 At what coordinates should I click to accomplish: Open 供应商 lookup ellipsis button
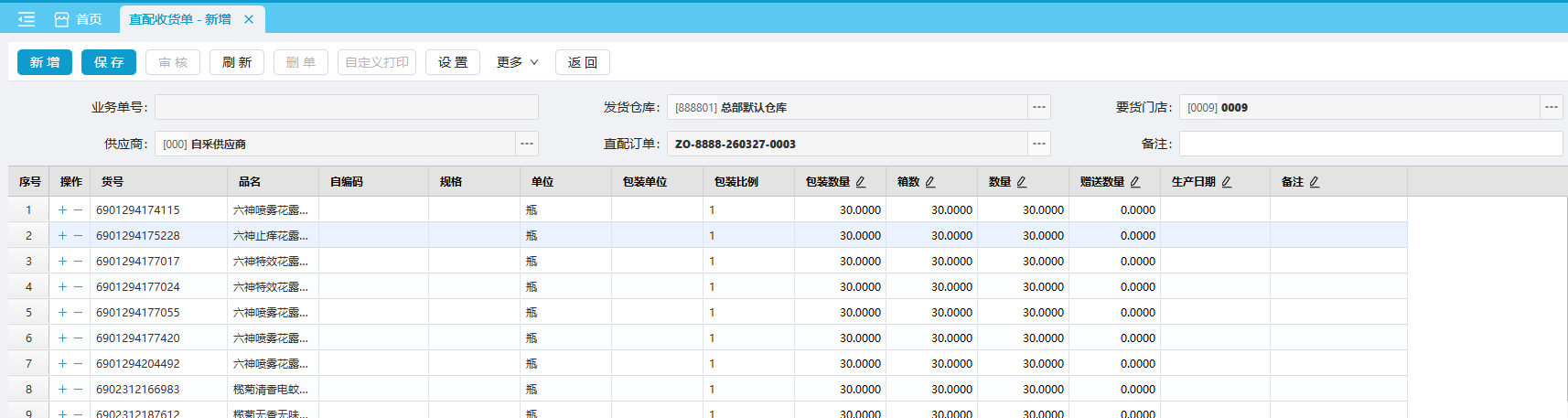(527, 144)
